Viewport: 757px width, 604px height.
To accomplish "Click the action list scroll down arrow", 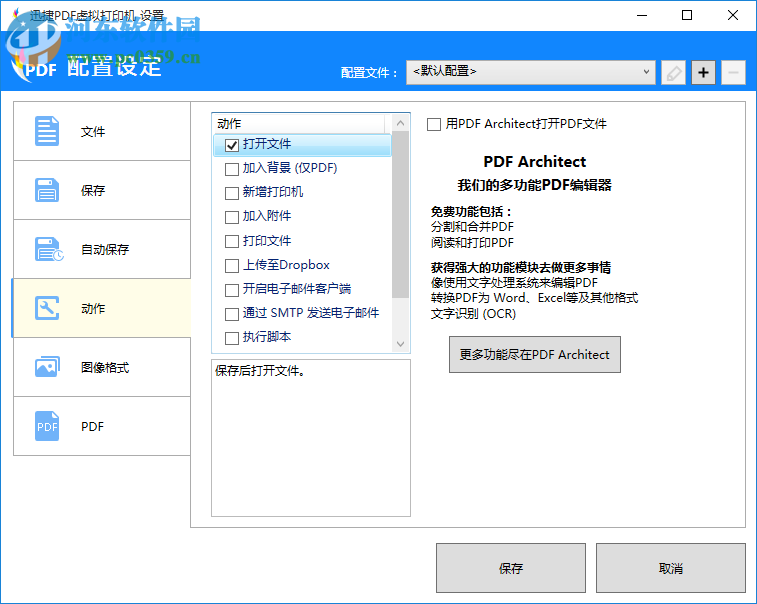I will tap(400, 344).
